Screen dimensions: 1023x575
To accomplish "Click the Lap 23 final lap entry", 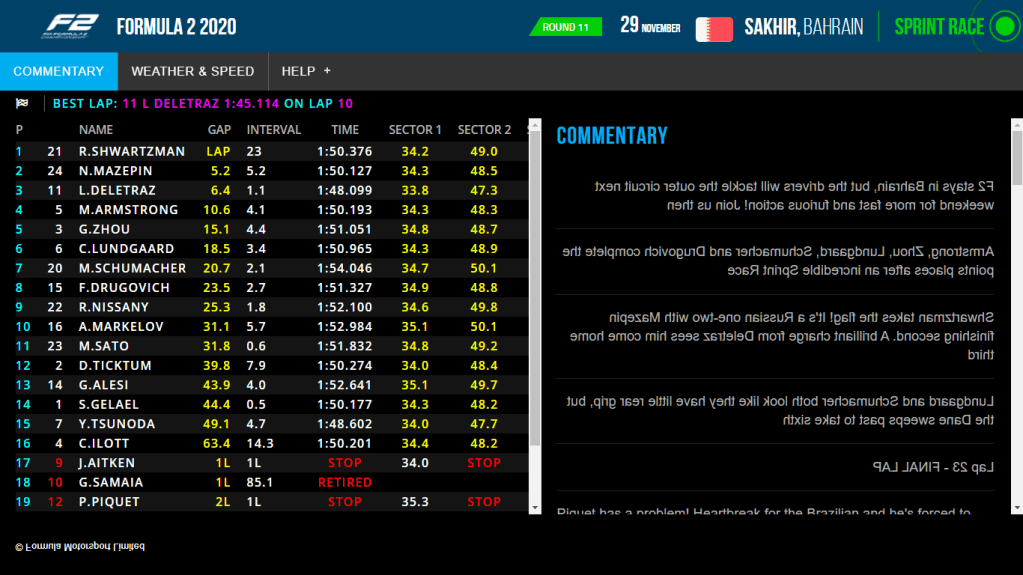I will [933, 467].
